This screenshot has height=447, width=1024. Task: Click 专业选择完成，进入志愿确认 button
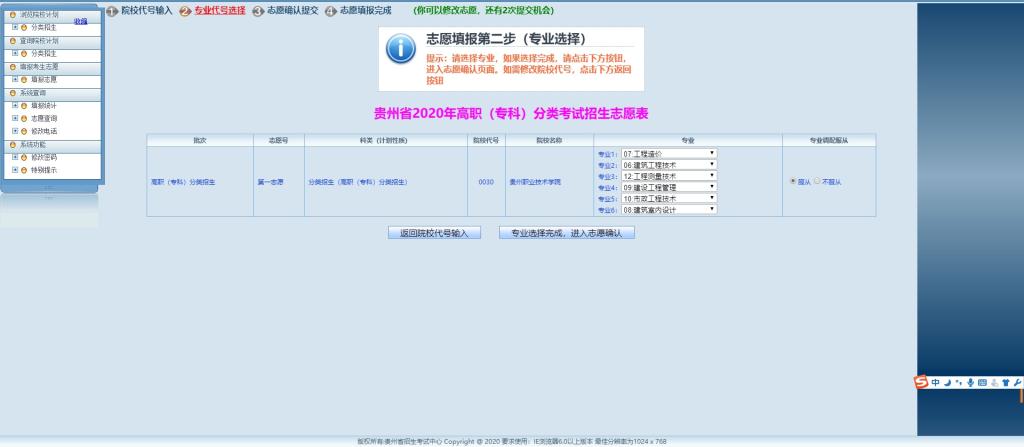(x=566, y=233)
